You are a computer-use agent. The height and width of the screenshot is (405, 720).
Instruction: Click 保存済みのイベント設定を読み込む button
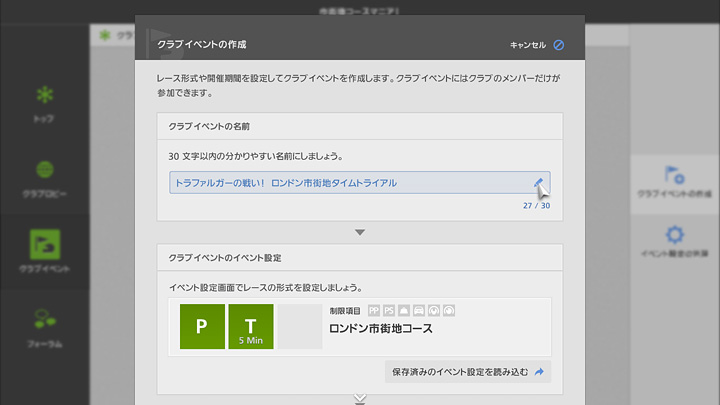[x=467, y=372]
